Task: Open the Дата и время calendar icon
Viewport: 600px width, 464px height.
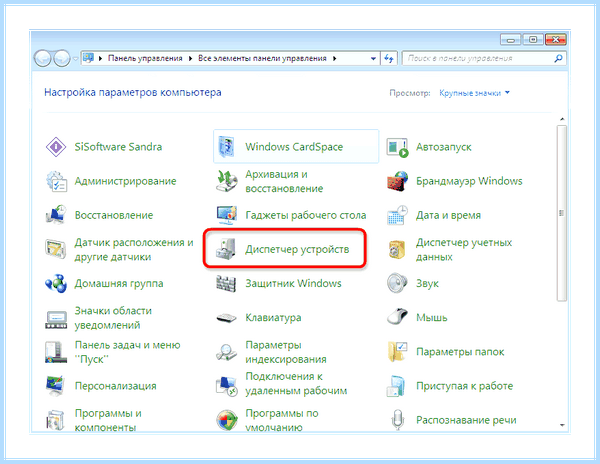Action: (x=397, y=215)
